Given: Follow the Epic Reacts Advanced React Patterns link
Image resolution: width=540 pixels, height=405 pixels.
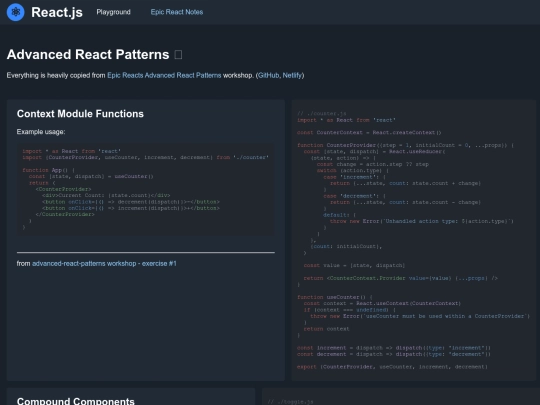Looking at the screenshot, I should pos(164,75).
